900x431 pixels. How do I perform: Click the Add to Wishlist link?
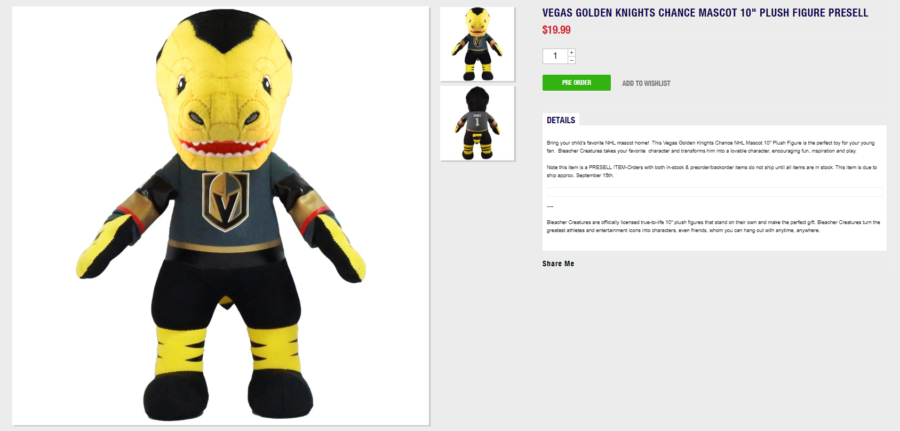(646, 83)
